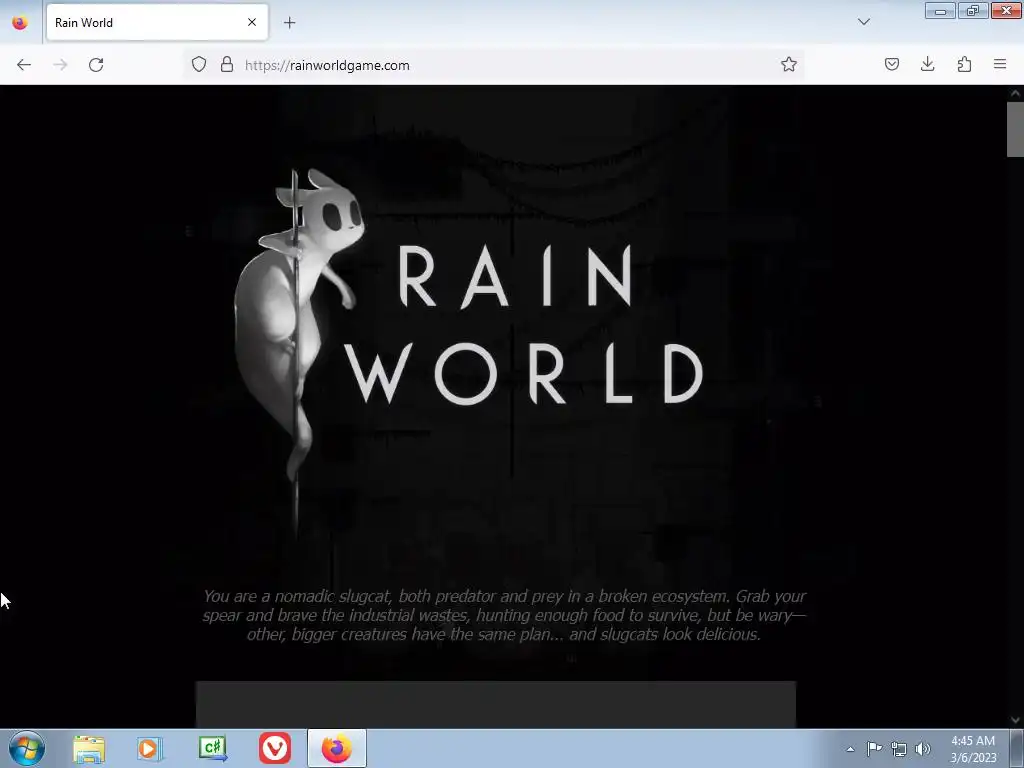Launch Vivaldi browser from taskbar
Screen dimensions: 1024x768
(x=275, y=748)
